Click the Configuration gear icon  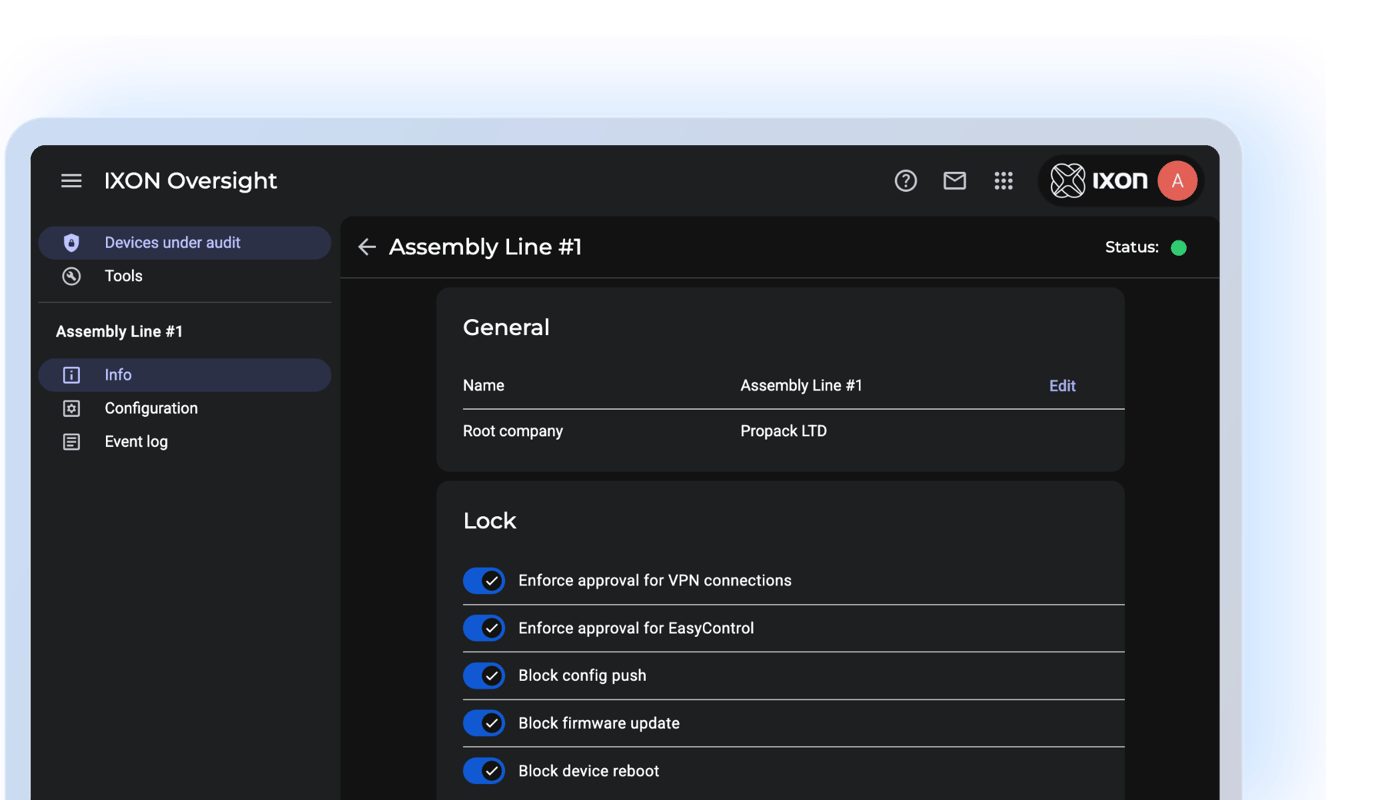(71, 408)
